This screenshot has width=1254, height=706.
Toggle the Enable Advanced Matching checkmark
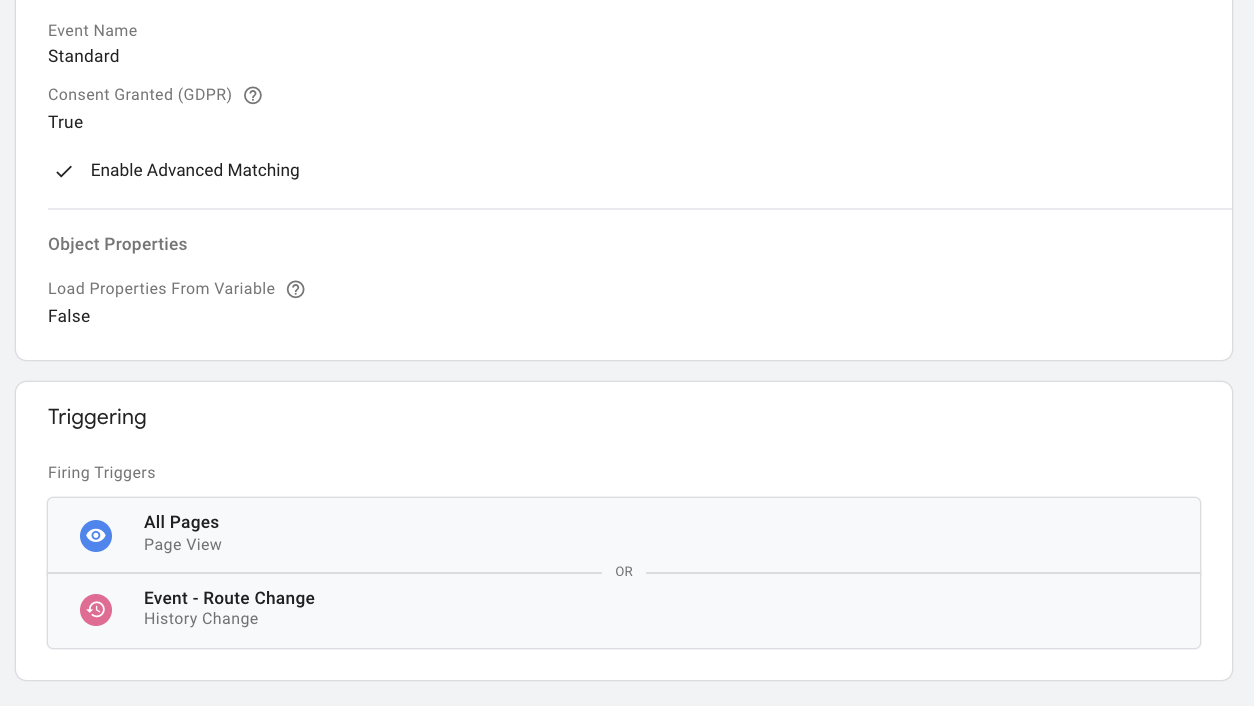(x=64, y=170)
